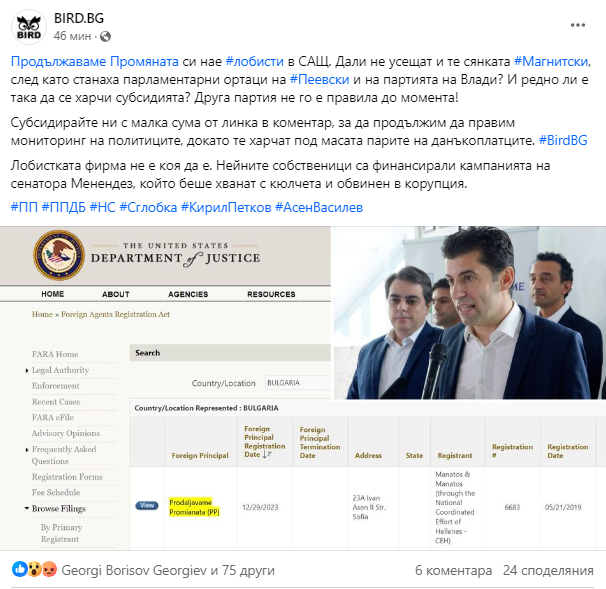Show who reacted: Georgi Borisov Georgiev и 75 други

pyautogui.click(x=168, y=570)
